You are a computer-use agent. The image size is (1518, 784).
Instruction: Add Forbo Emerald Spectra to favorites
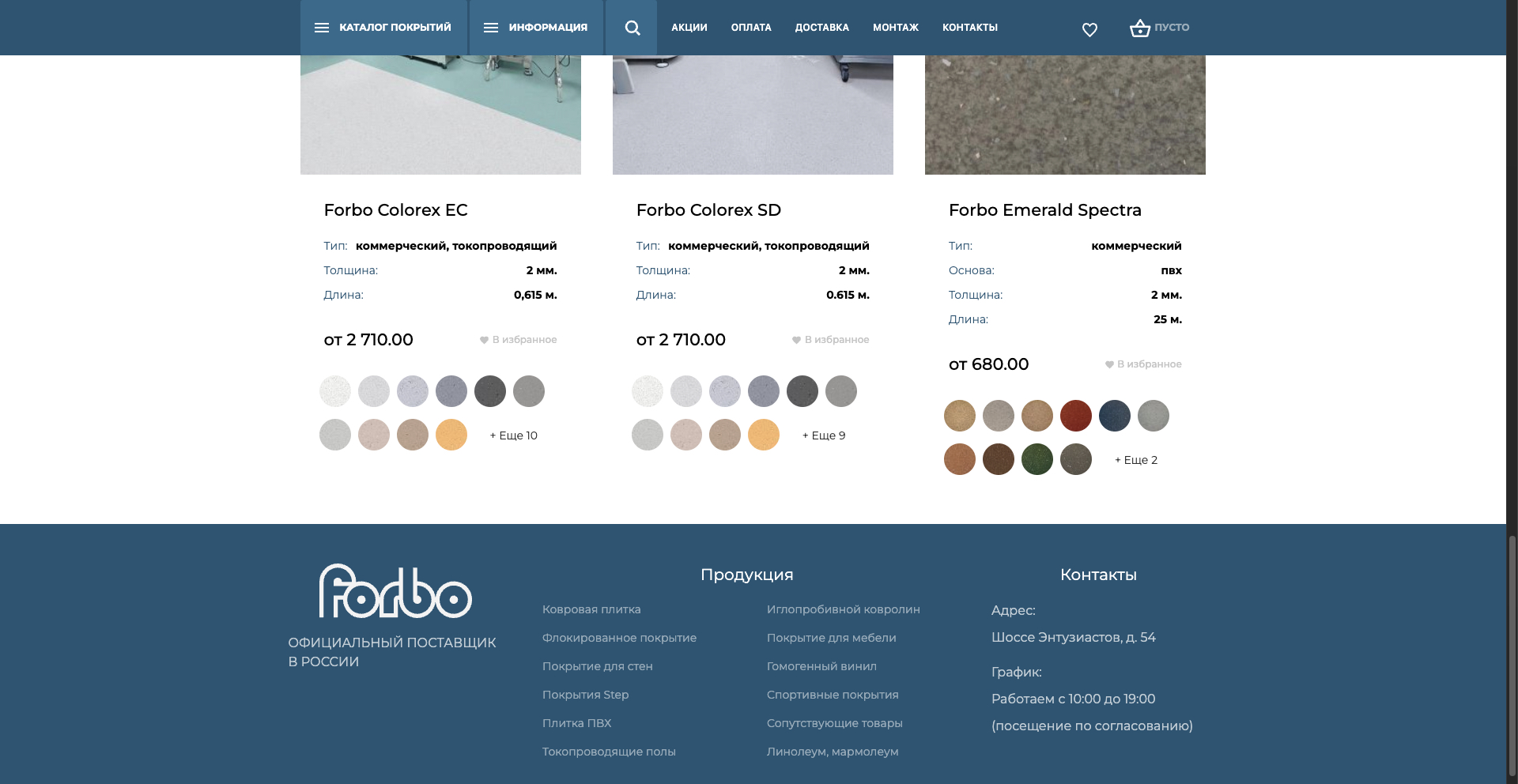(1142, 364)
